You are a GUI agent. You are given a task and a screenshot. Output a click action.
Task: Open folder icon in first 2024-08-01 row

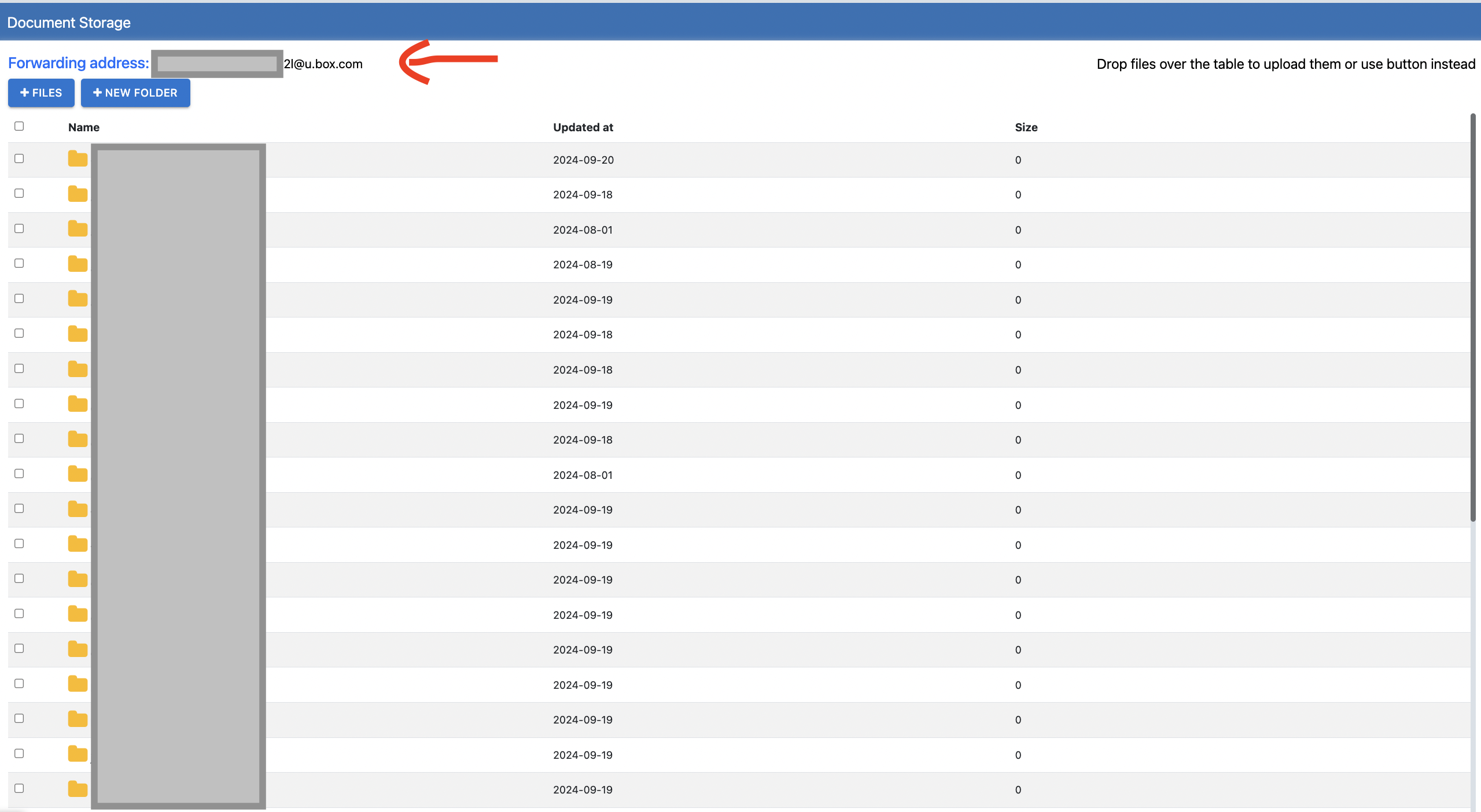(78, 229)
